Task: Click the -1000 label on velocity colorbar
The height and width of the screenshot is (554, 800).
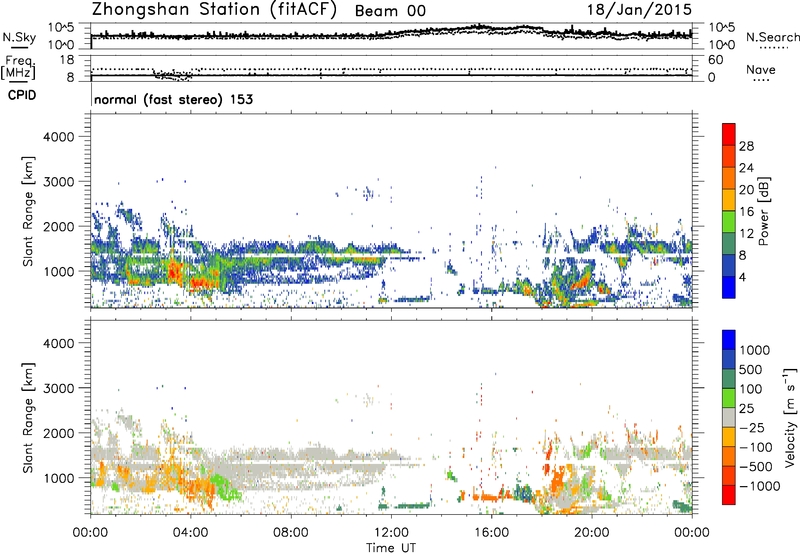Action: (760, 486)
